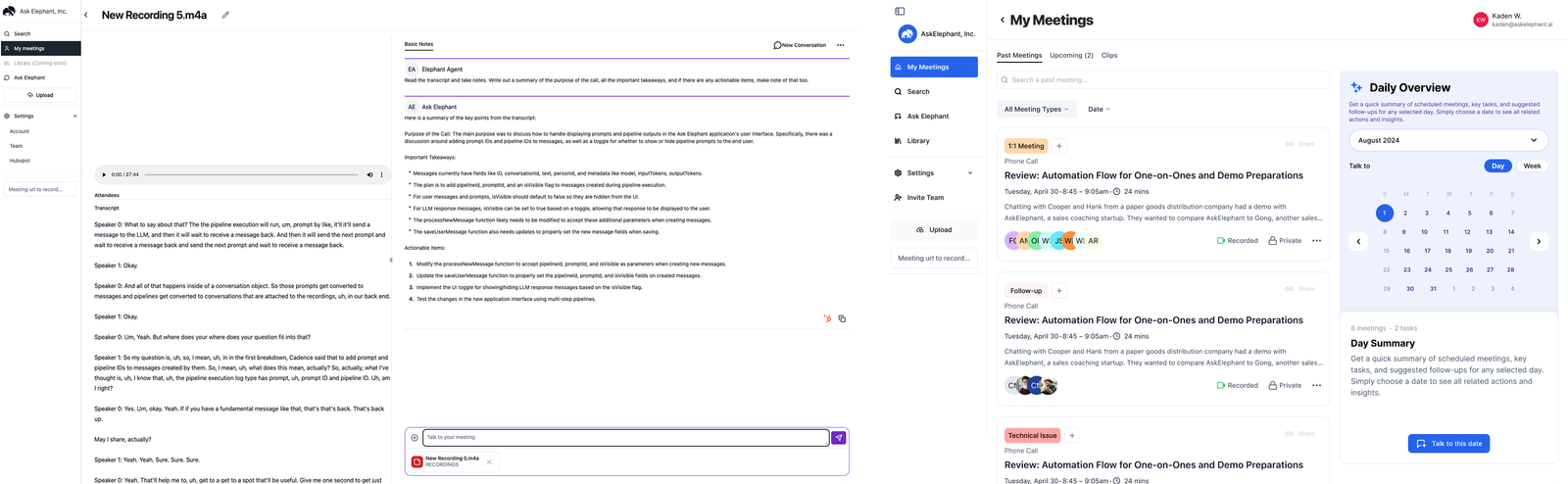Switch to the Upcoming (2) tab
1568x484 pixels.
(x=1071, y=56)
